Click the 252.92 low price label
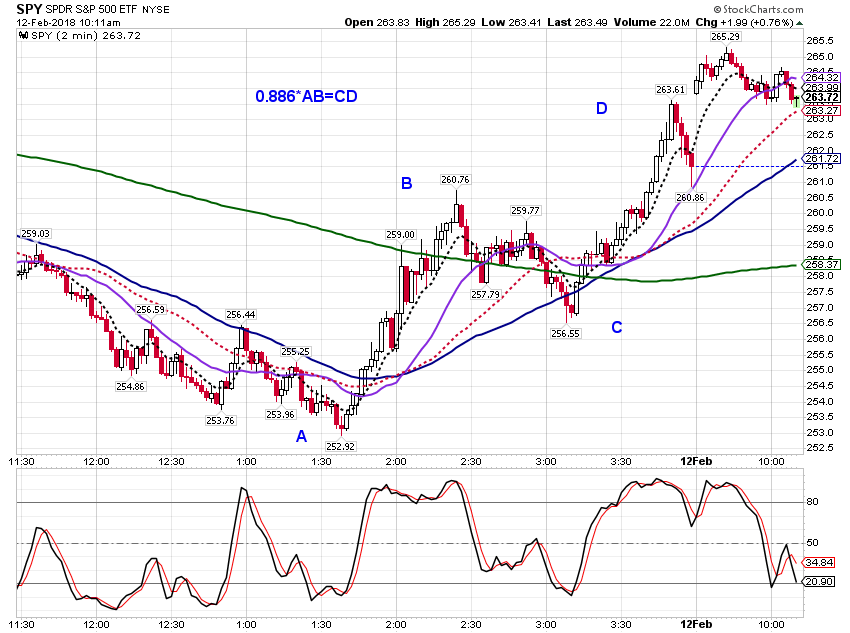Viewport: 850px width, 633px height. [x=340, y=447]
